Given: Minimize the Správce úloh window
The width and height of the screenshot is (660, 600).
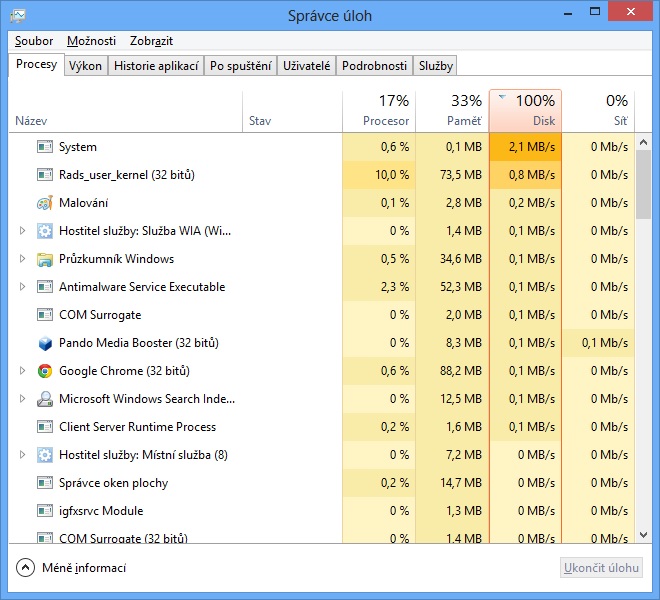Looking at the screenshot, I should (568, 13).
